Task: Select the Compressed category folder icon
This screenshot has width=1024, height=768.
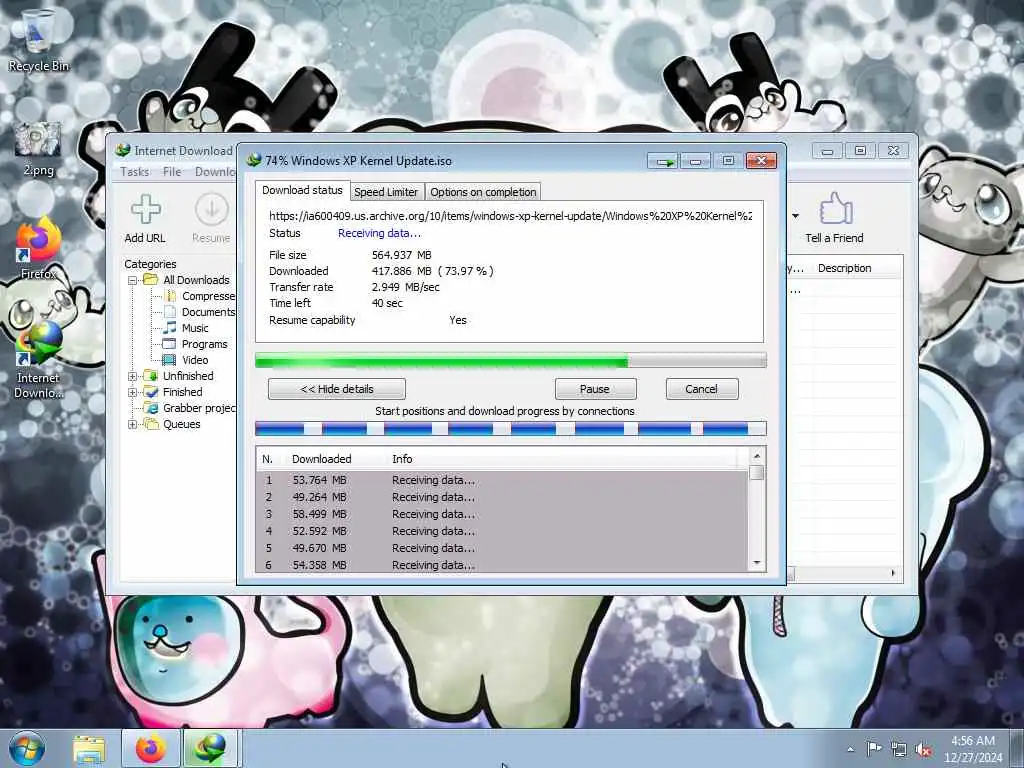Action: coord(170,296)
